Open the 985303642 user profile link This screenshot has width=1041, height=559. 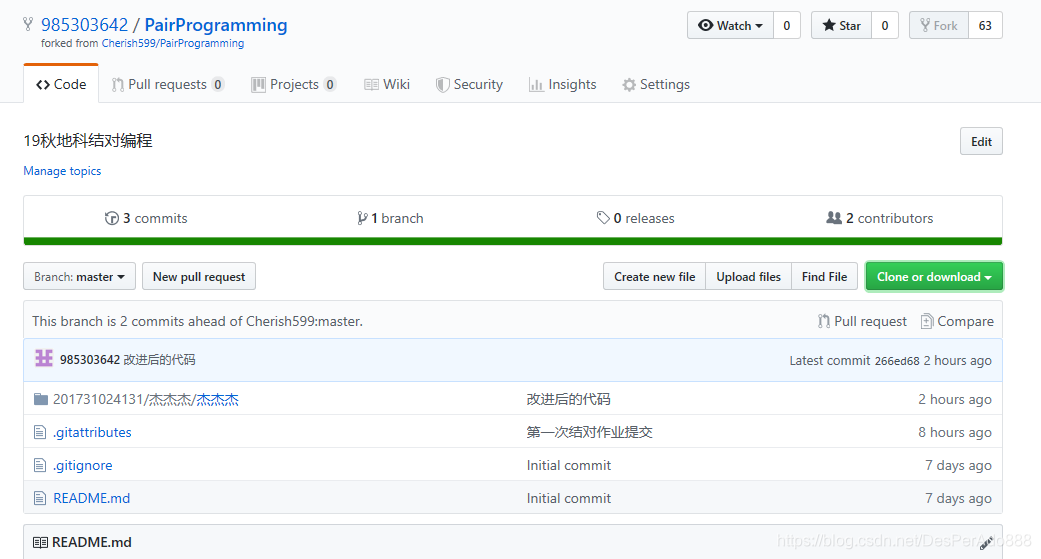[84, 25]
